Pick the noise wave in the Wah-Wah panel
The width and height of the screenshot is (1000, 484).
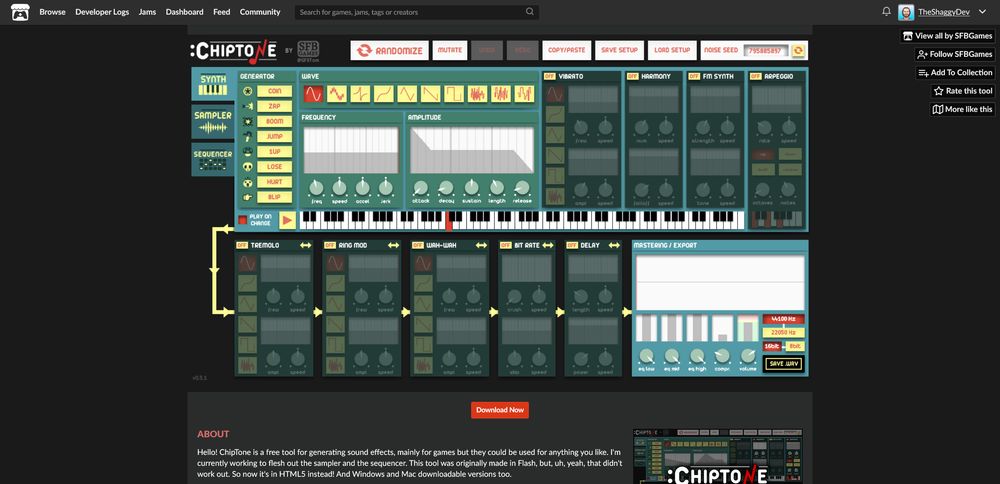coord(423,365)
